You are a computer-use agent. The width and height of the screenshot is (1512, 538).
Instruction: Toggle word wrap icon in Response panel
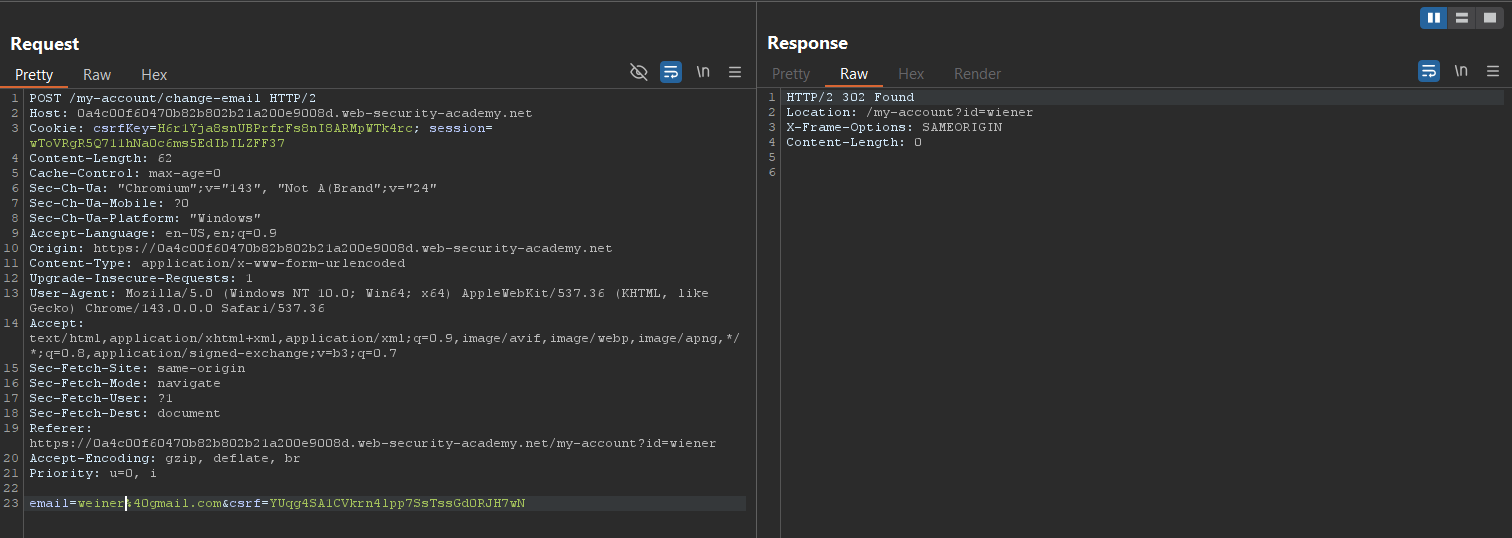coord(1429,72)
